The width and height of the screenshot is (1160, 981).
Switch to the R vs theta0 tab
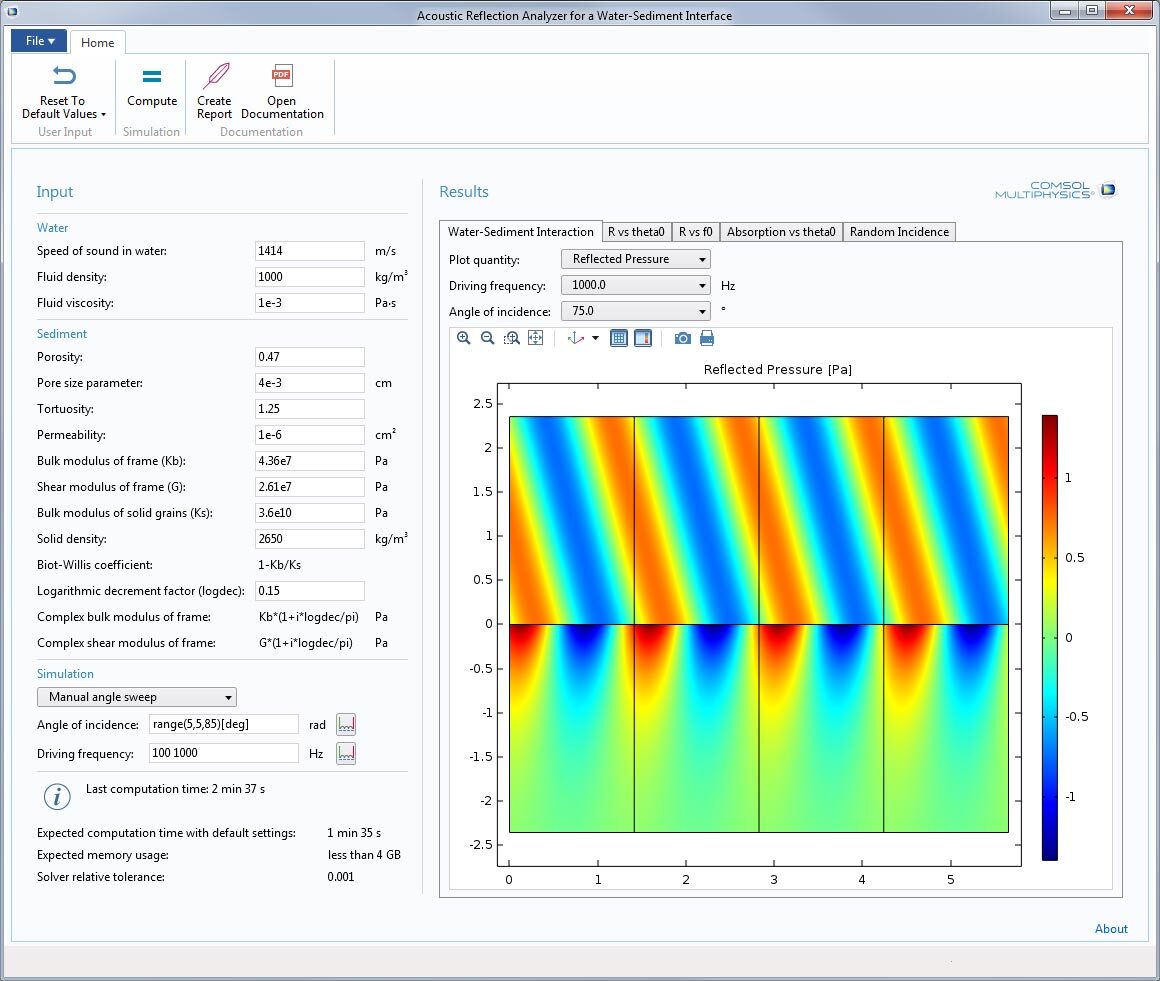click(x=637, y=231)
